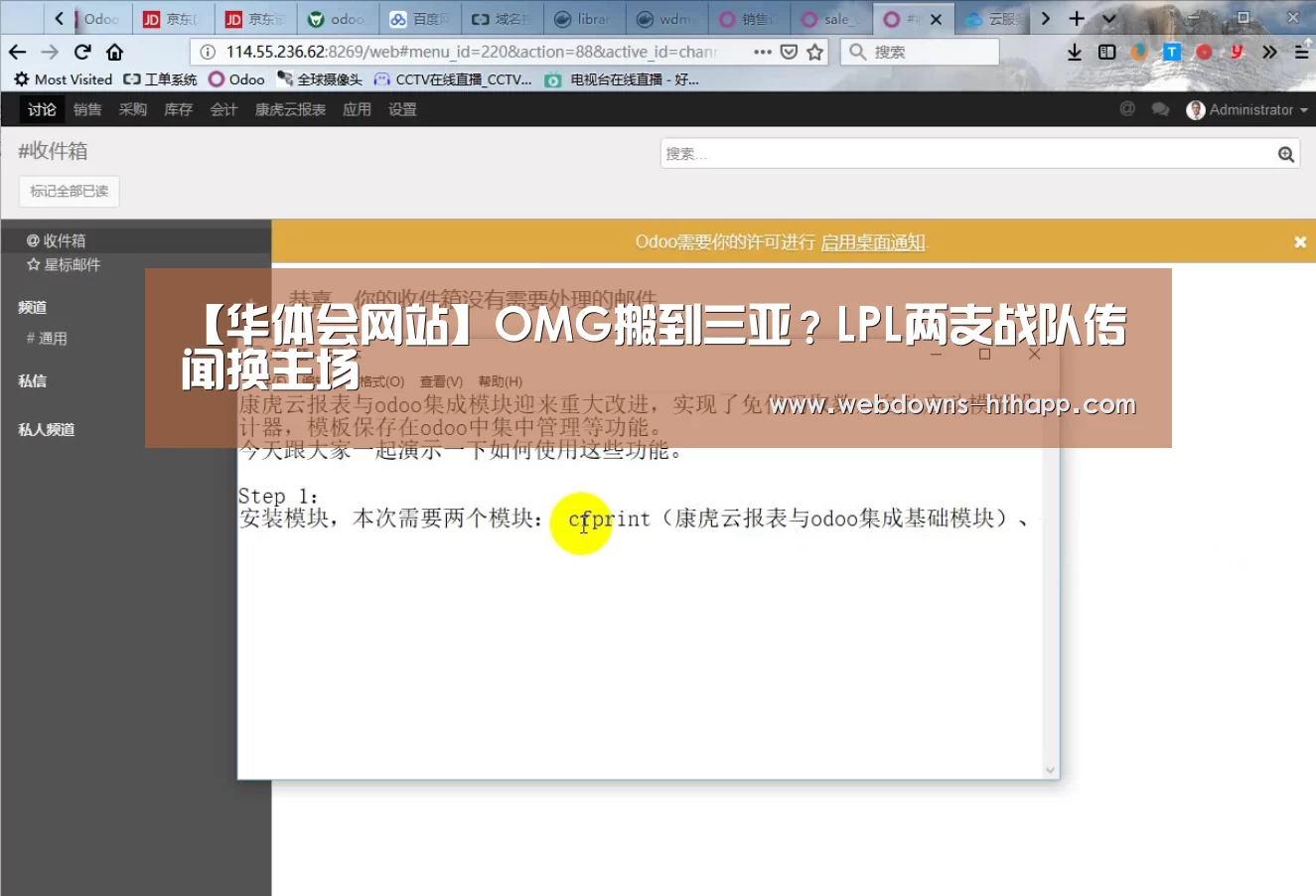Open the CCTV在线直播 bookmark
1316x896 pixels.
click(x=453, y=79)
